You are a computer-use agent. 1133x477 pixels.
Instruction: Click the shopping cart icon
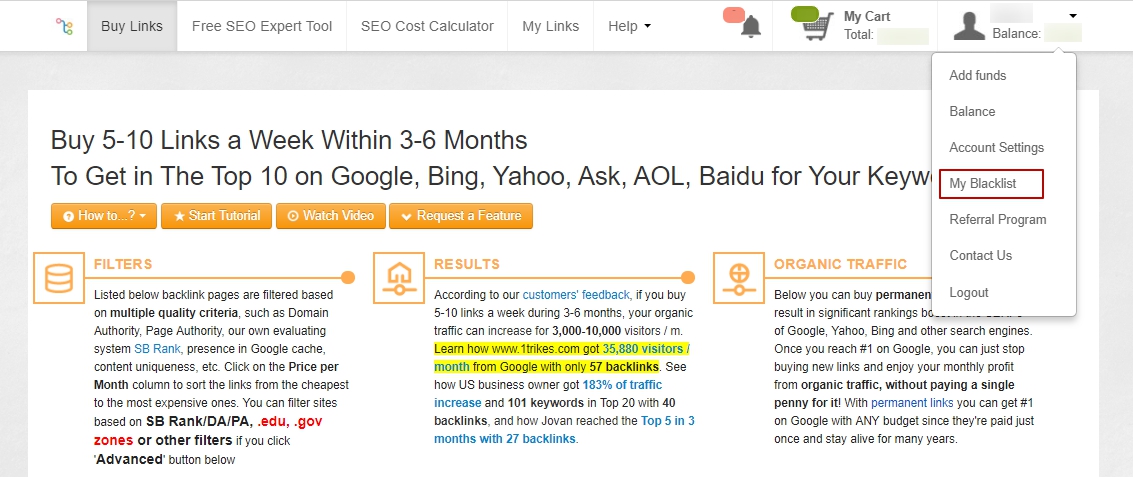819,27
